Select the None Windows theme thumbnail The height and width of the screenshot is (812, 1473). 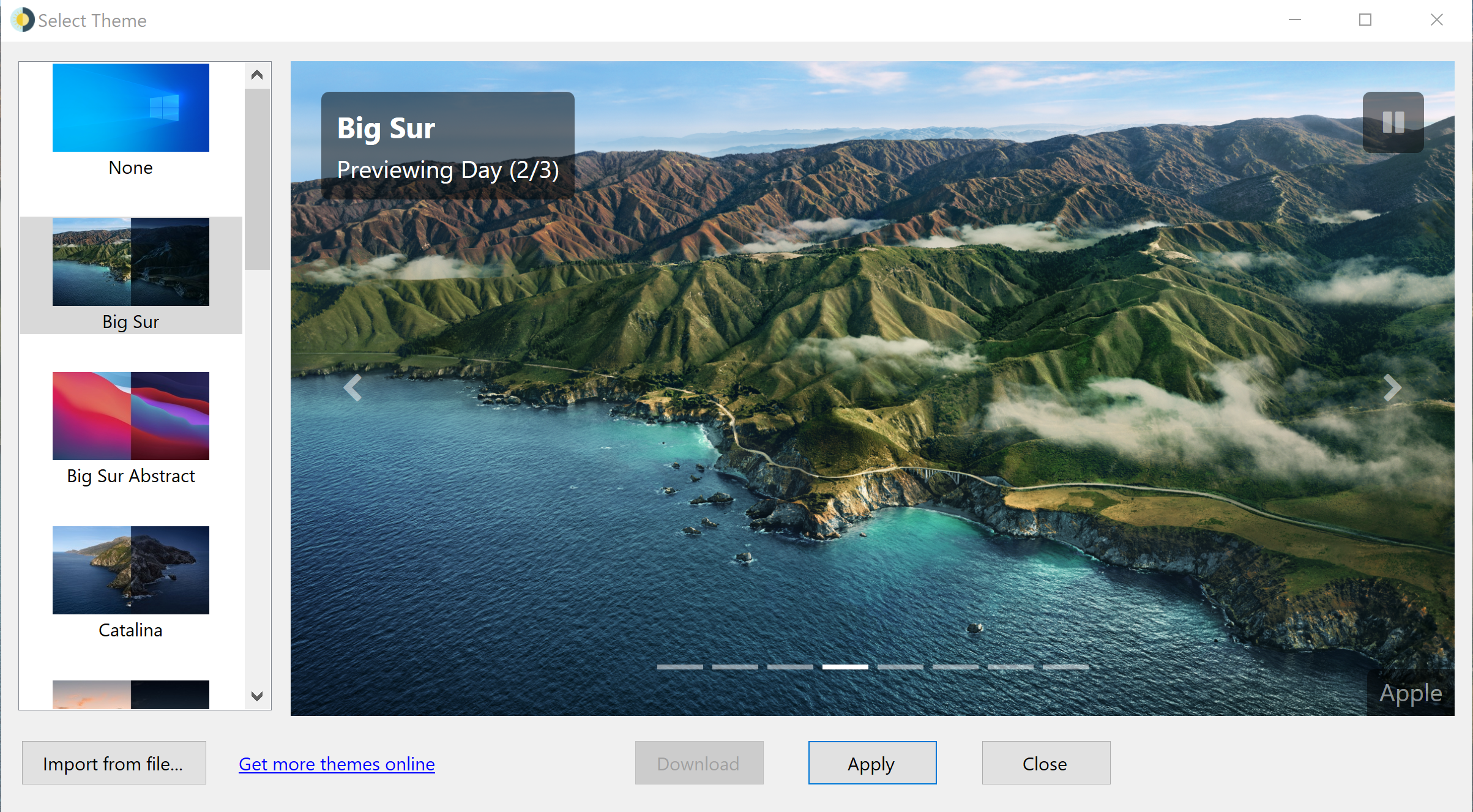(x=130, y=108)
